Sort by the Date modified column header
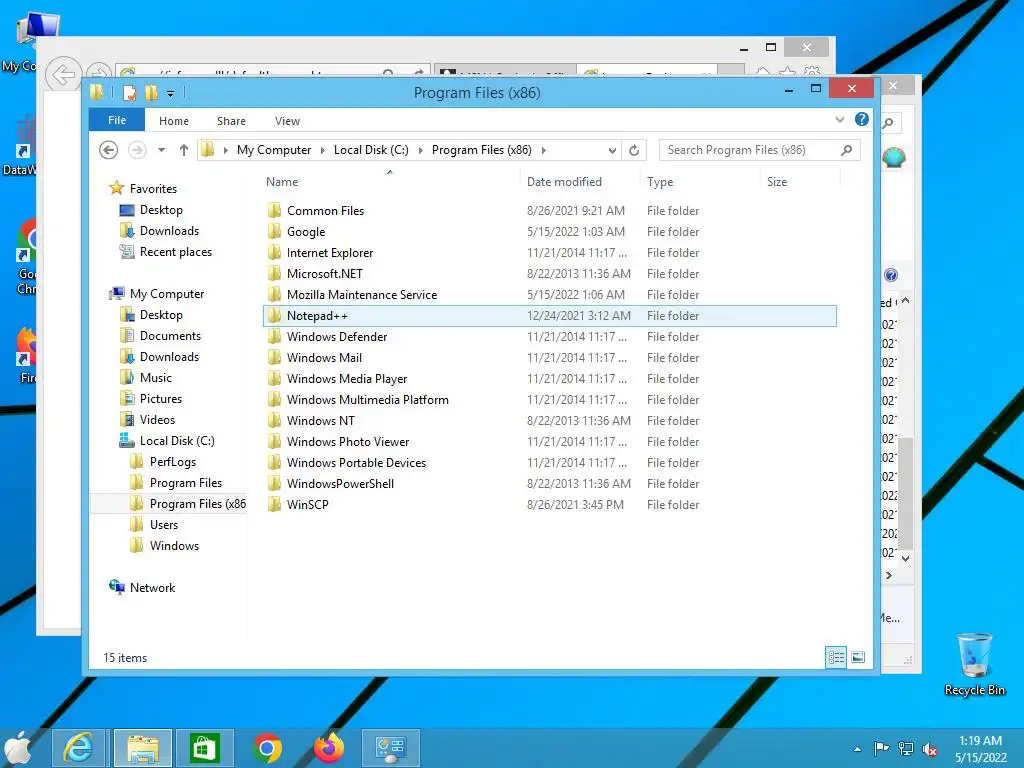The image size is (1024, 768). pyautogui.click(x=564, y=182)
